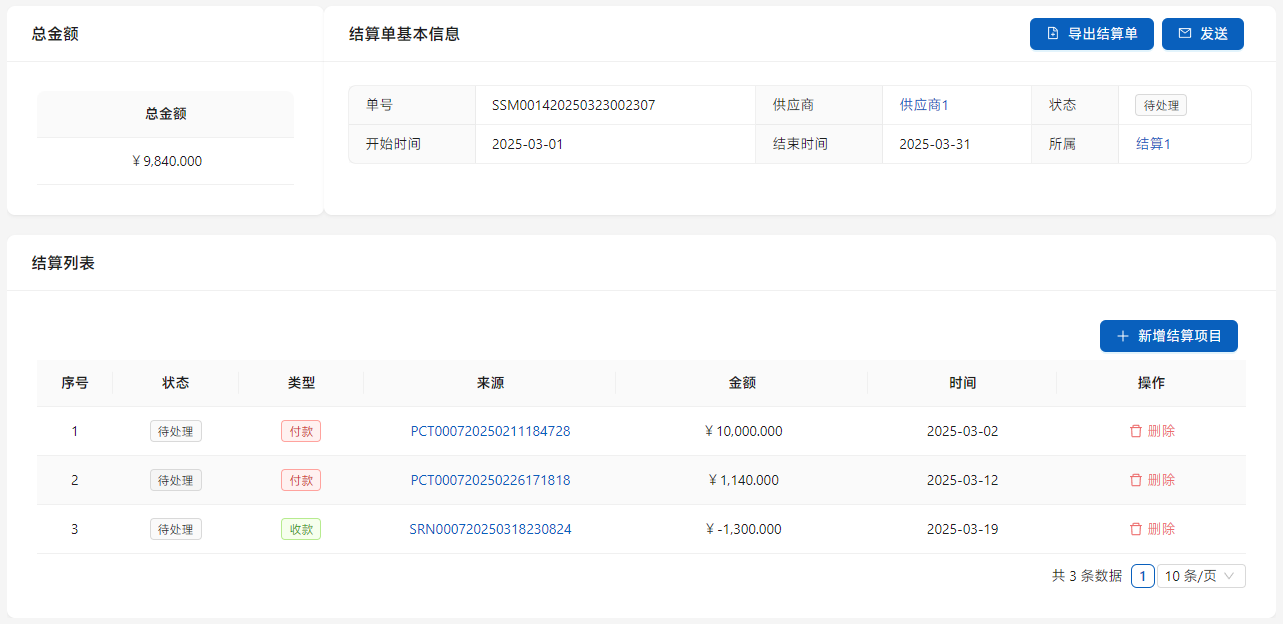Click the 待处理 status tag in row 2
The image size is (1283, 624).
[x=176, y=480]
